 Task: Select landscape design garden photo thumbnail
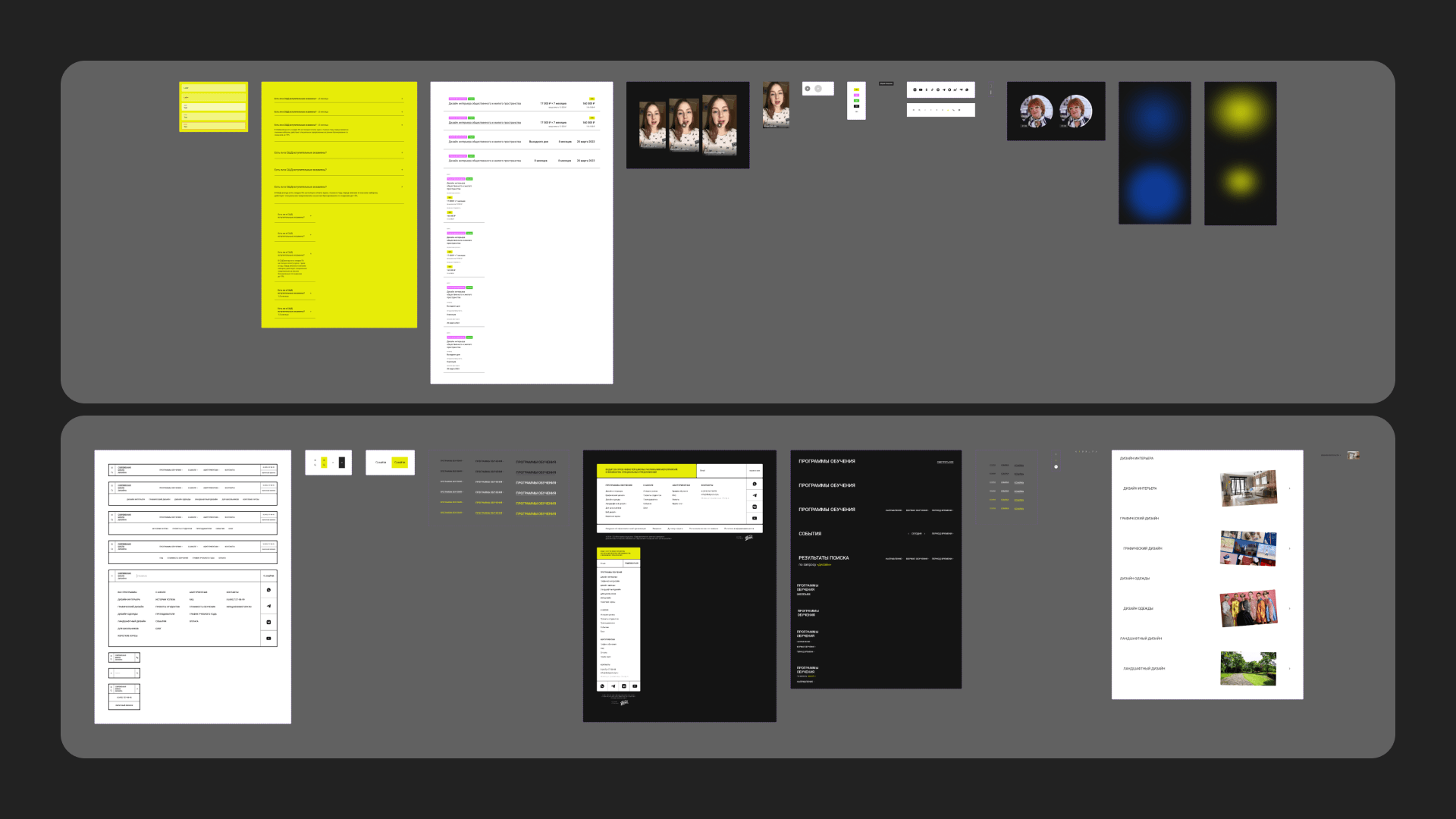1247,669
